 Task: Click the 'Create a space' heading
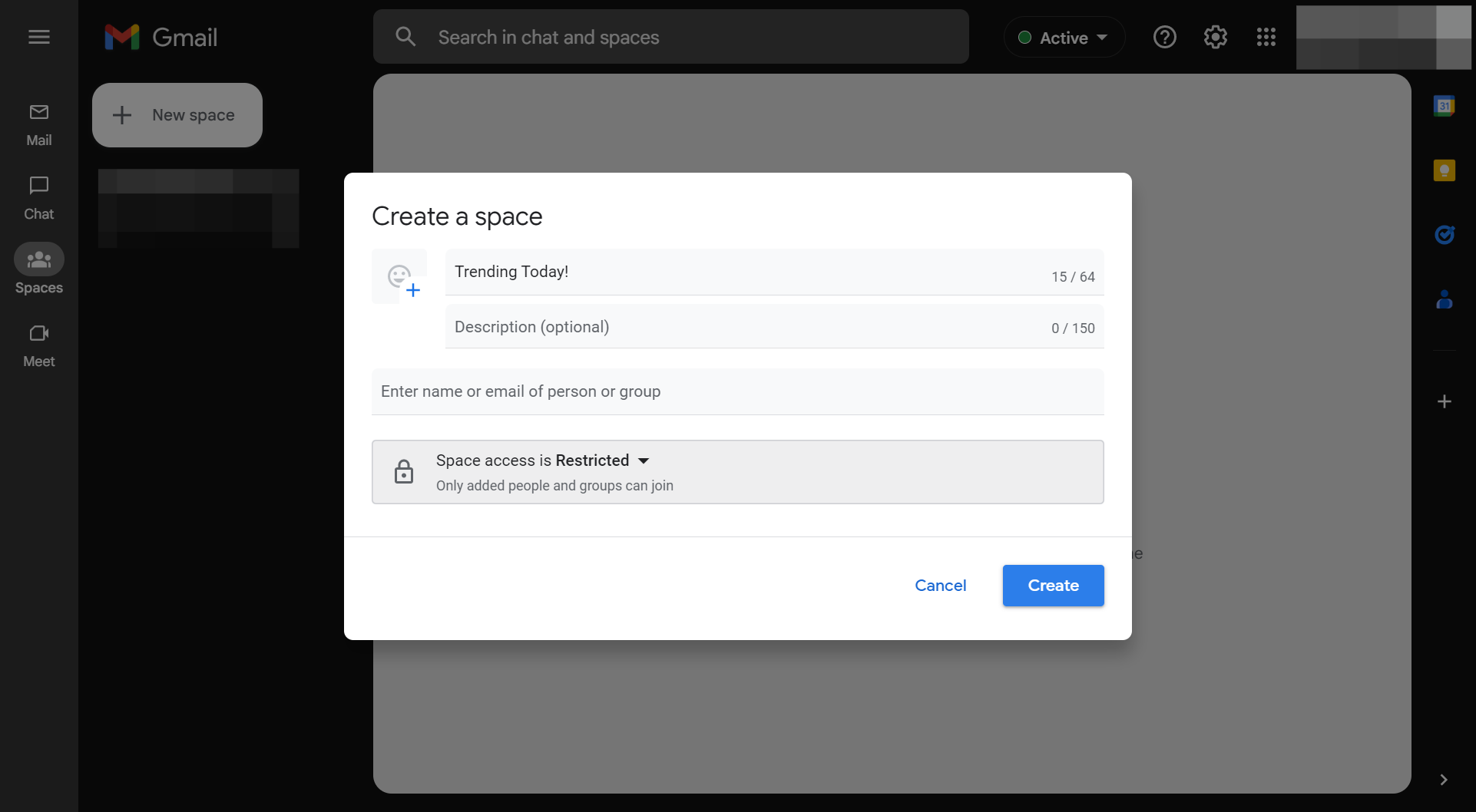click(x=457, y=216)
